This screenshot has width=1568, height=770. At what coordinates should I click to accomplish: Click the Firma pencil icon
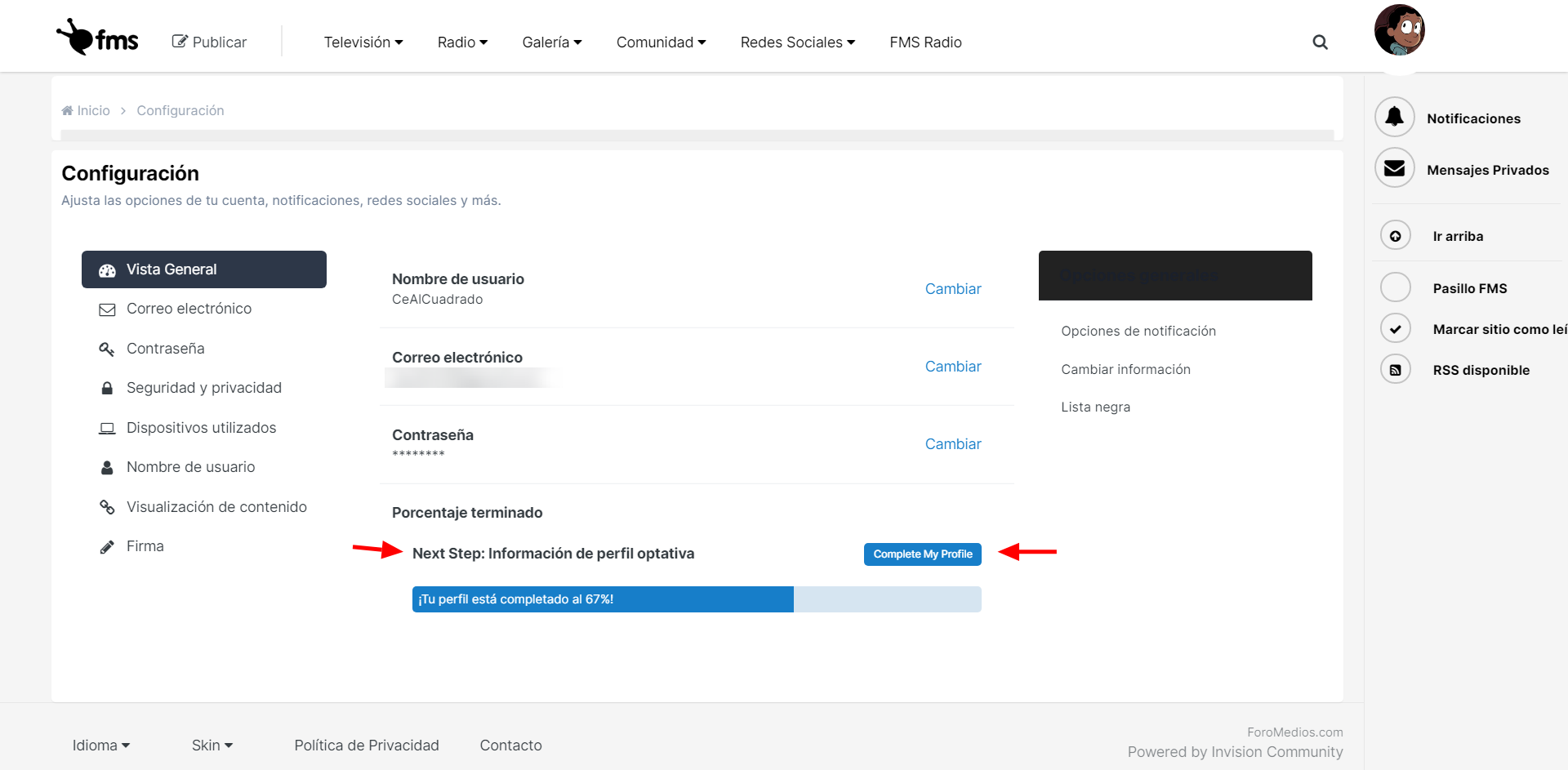tap(107, 546)
